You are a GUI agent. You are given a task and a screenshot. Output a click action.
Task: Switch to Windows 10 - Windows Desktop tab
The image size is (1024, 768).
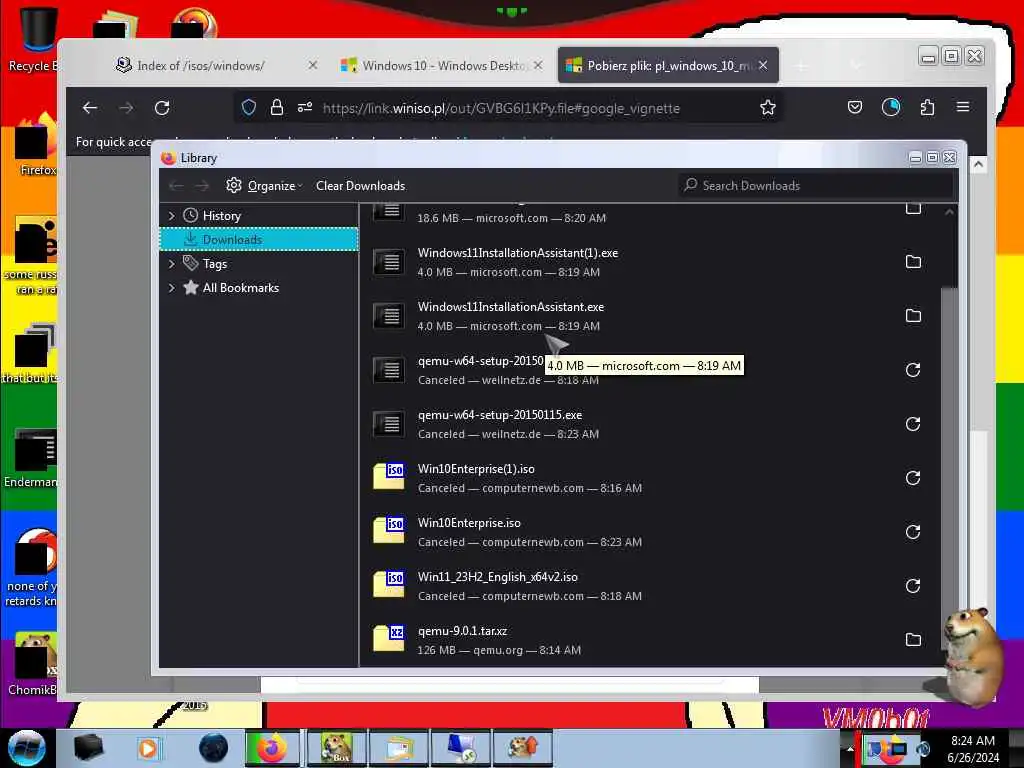(443, 66)
